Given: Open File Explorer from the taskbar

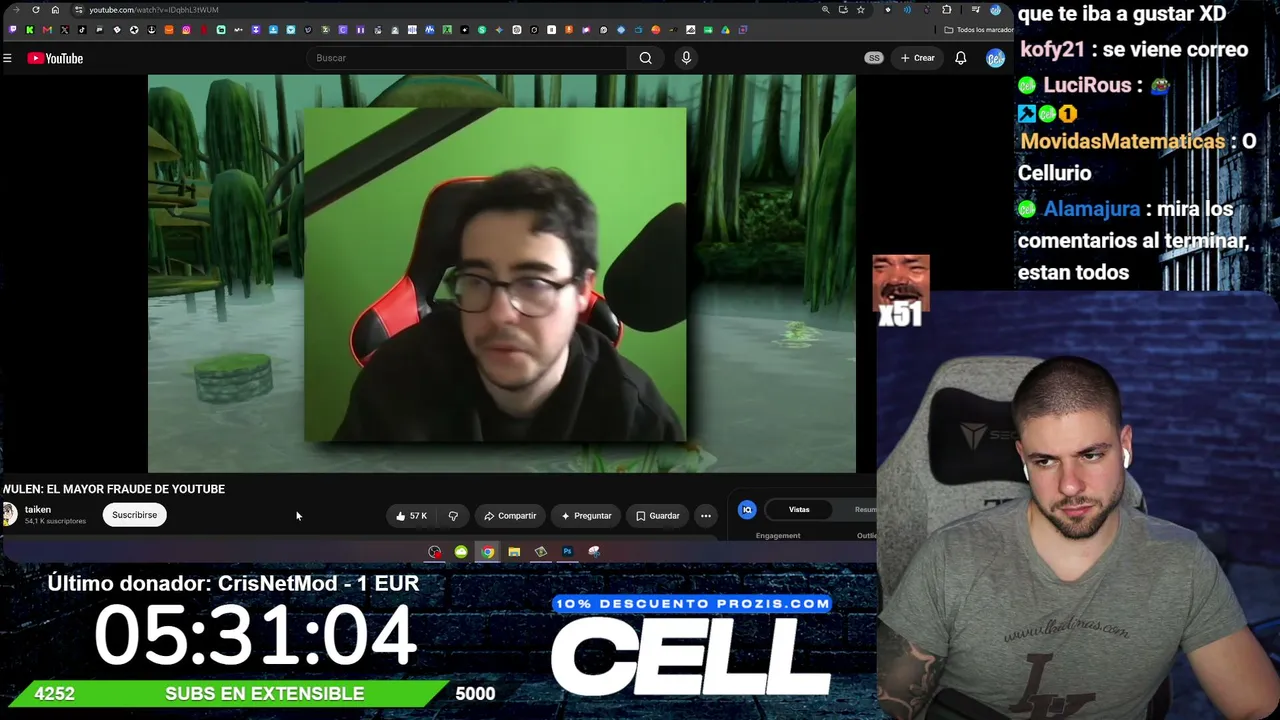Looking at the screenshot, I should 514,552.
